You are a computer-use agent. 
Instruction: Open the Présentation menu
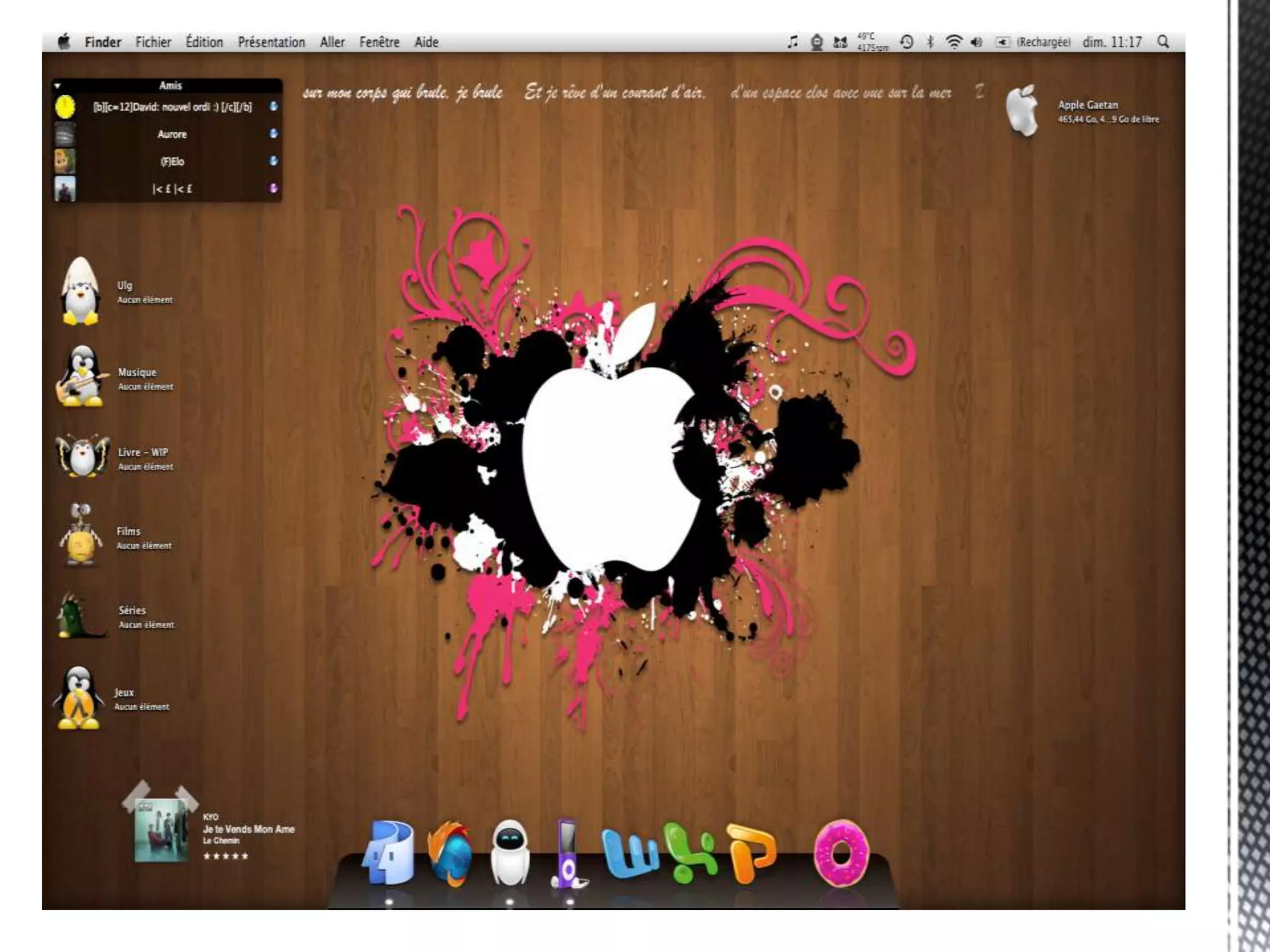pyautogui.click(x=271, y=42)
